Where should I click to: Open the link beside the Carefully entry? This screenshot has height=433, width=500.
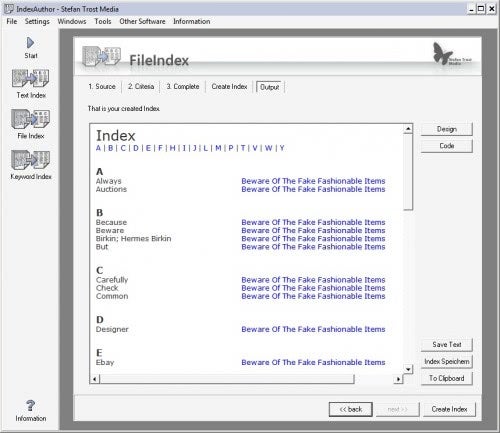(313, 280)
